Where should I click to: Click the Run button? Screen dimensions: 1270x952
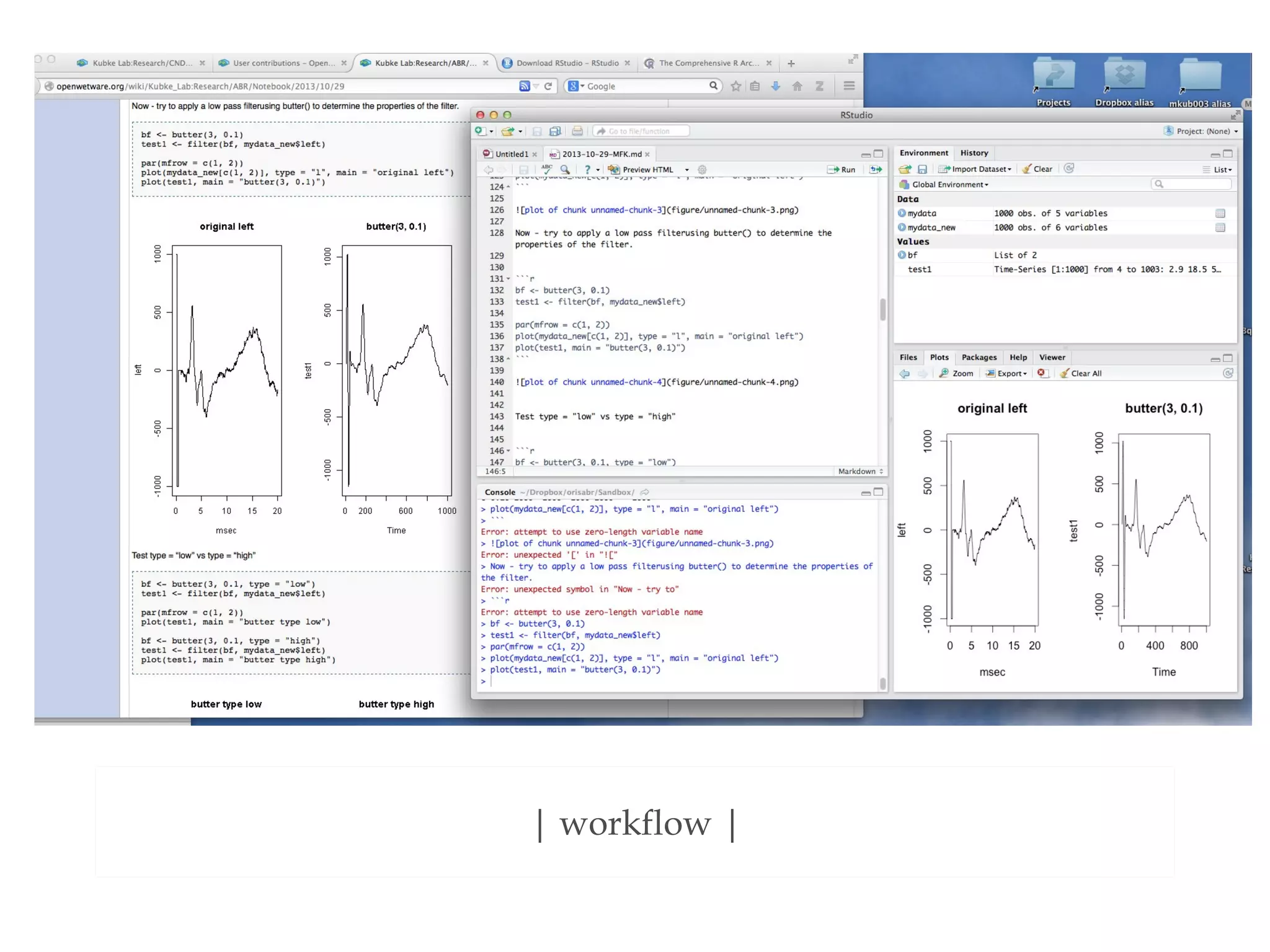tap(841, 169)
